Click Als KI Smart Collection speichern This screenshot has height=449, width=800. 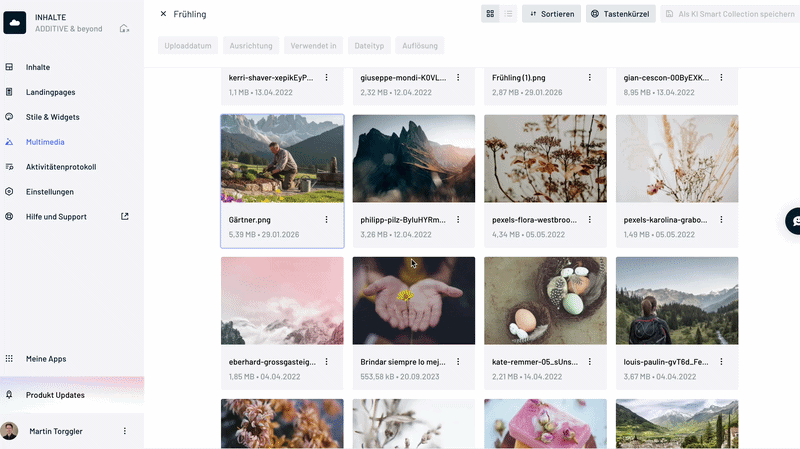pos(730,14)
